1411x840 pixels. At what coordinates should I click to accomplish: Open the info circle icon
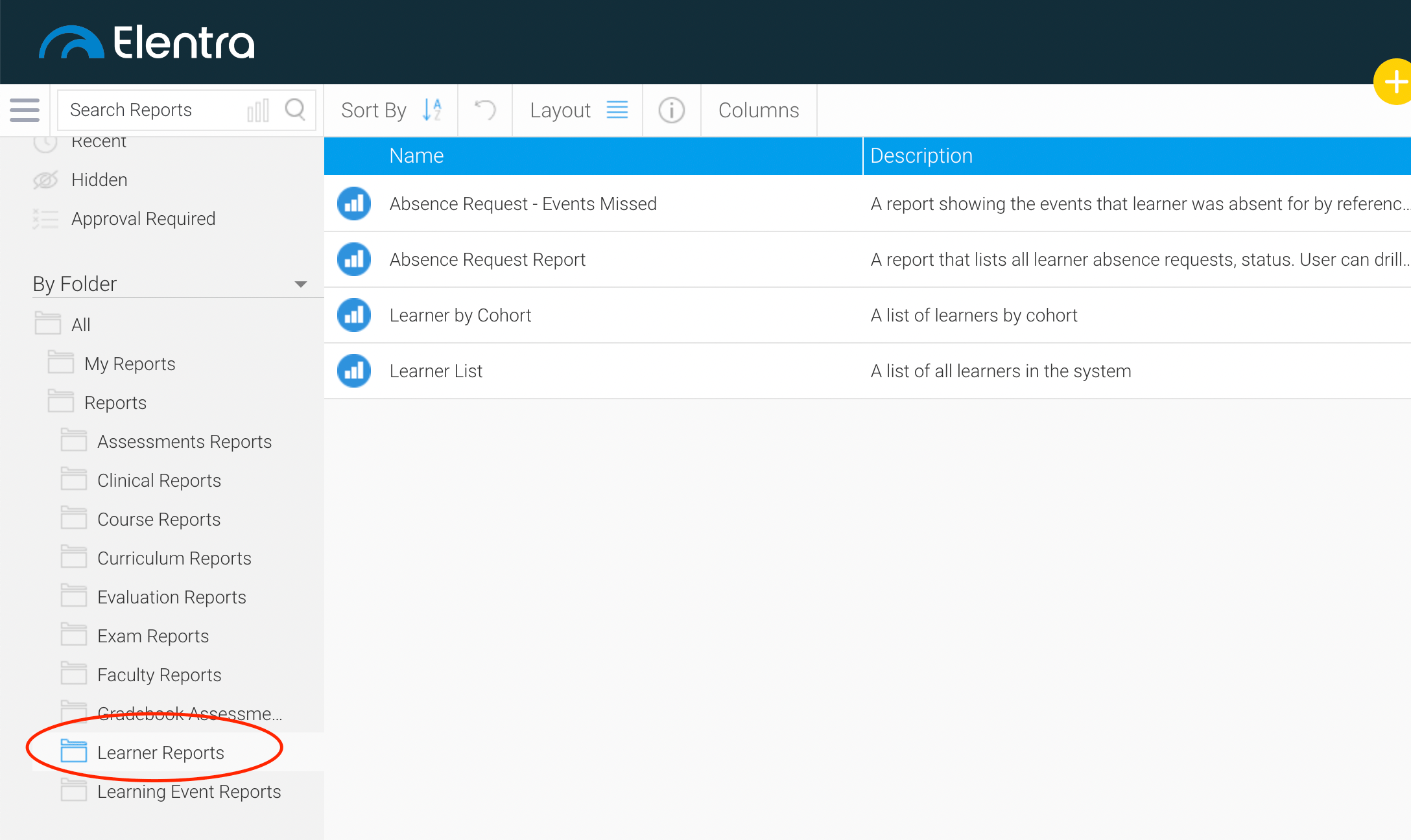(671, 110)
